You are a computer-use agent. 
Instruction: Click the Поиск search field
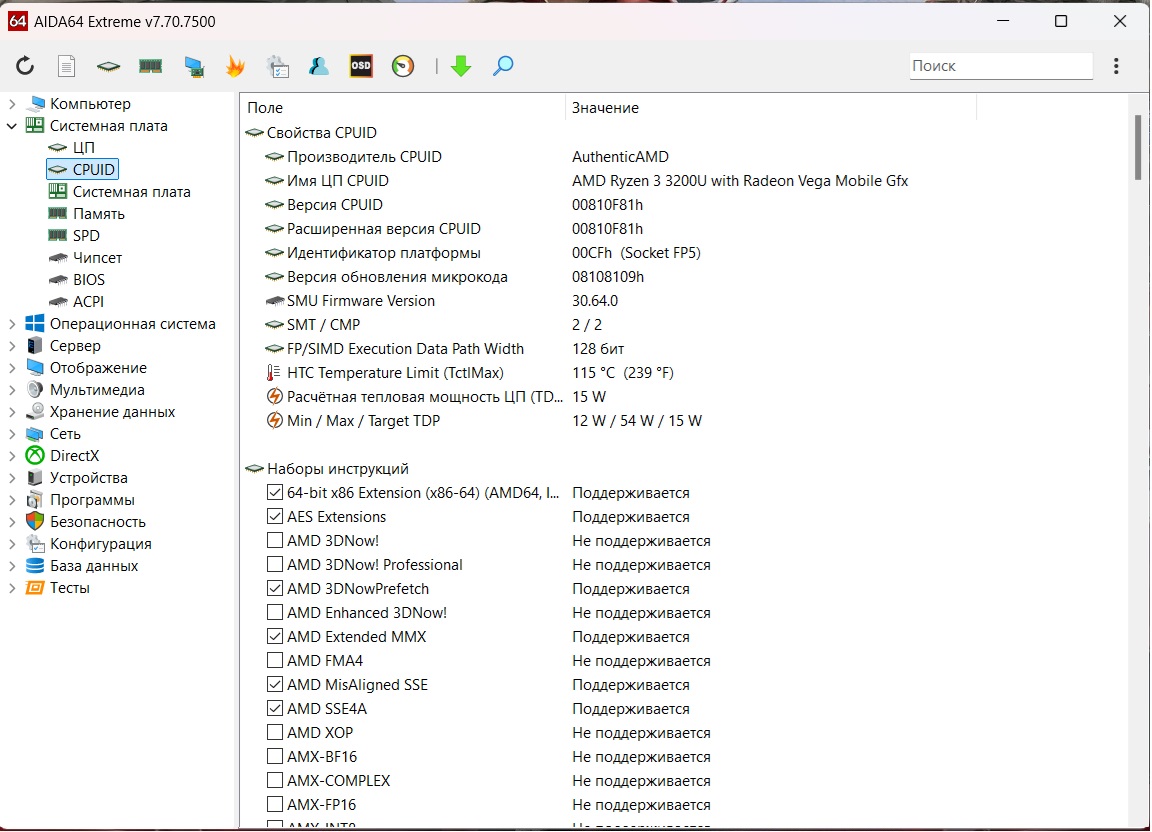coord(1000,66)
